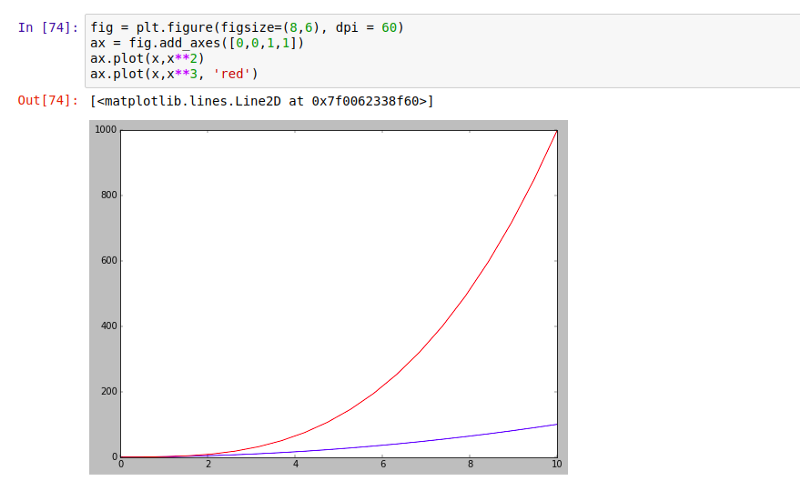Screen dimensions: 800x490
Task: Click the x-axis tick label 10
Action: point(557,464)
